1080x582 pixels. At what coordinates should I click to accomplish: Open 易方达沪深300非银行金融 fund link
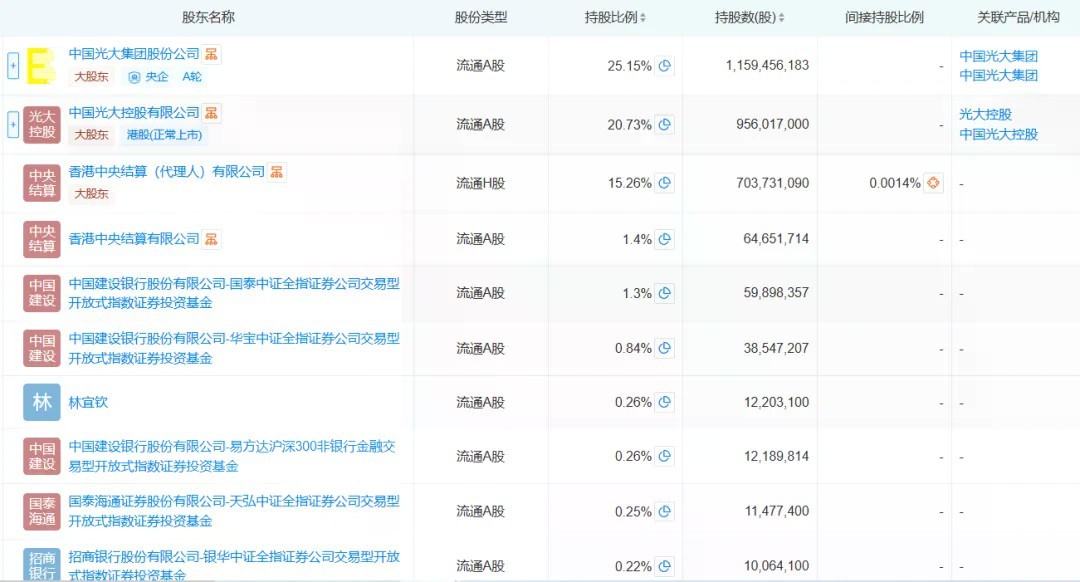232,456
